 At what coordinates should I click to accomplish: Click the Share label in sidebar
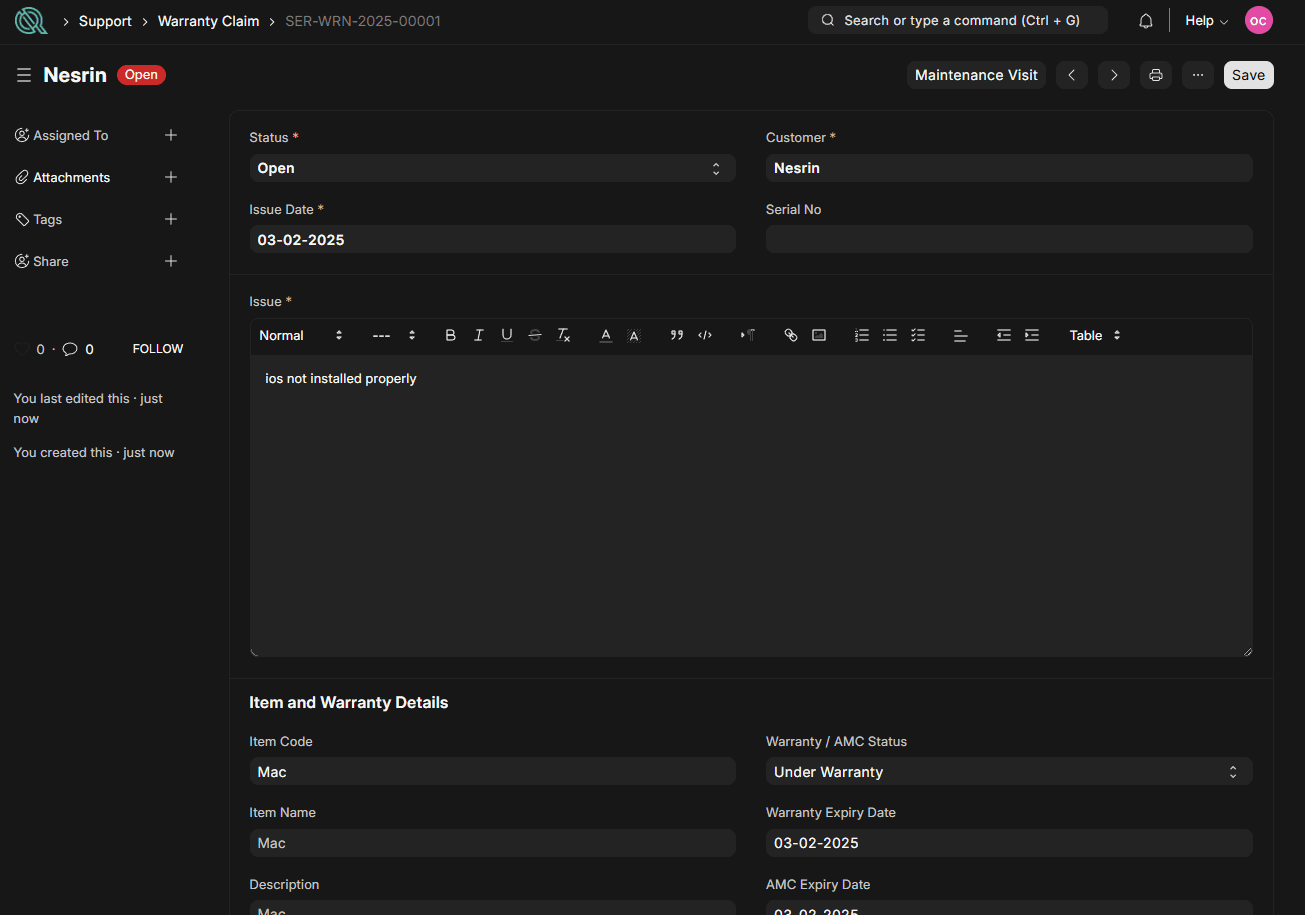point(51,261)
